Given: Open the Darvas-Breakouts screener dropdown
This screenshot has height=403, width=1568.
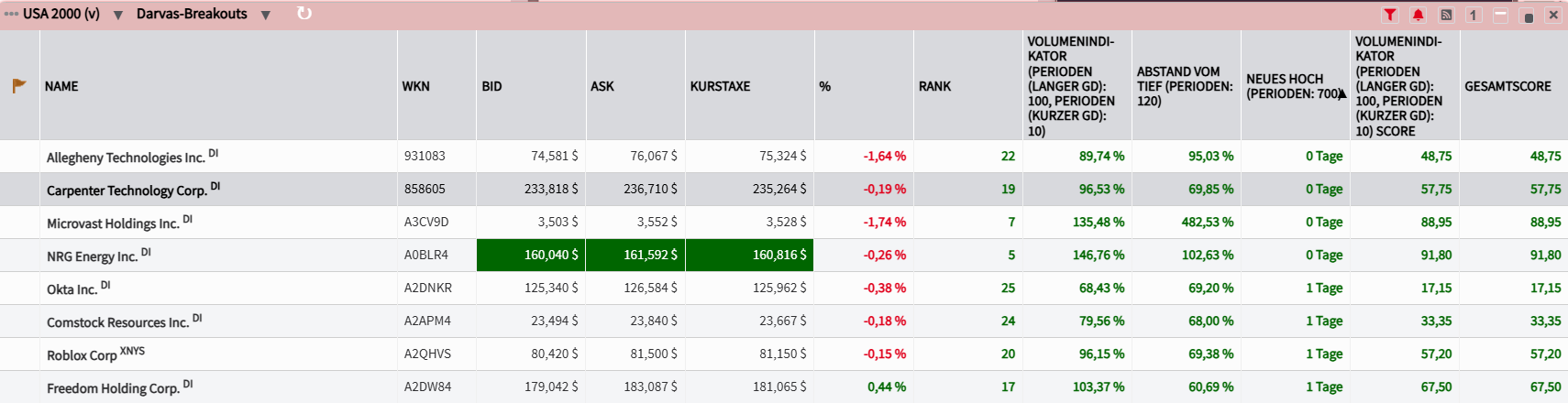Looking at the screenshot, I should point(266,16).
